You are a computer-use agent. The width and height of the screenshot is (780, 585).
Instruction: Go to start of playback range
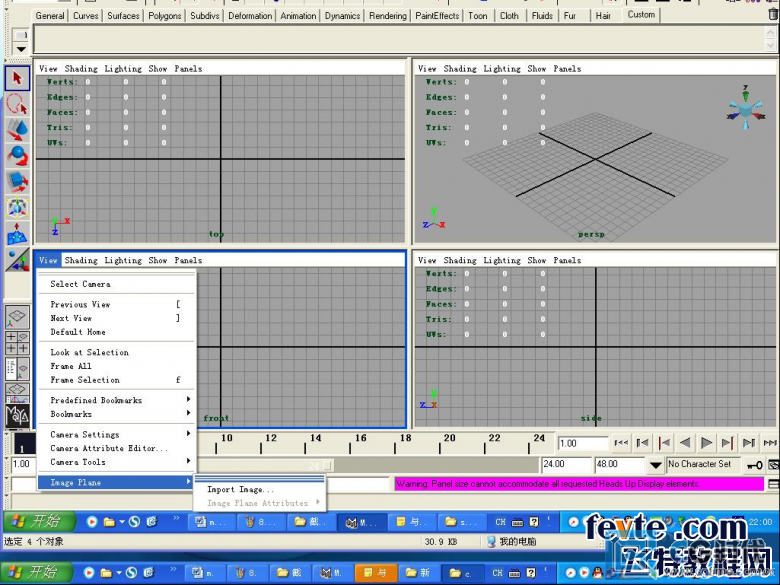(x=621, y=443)
